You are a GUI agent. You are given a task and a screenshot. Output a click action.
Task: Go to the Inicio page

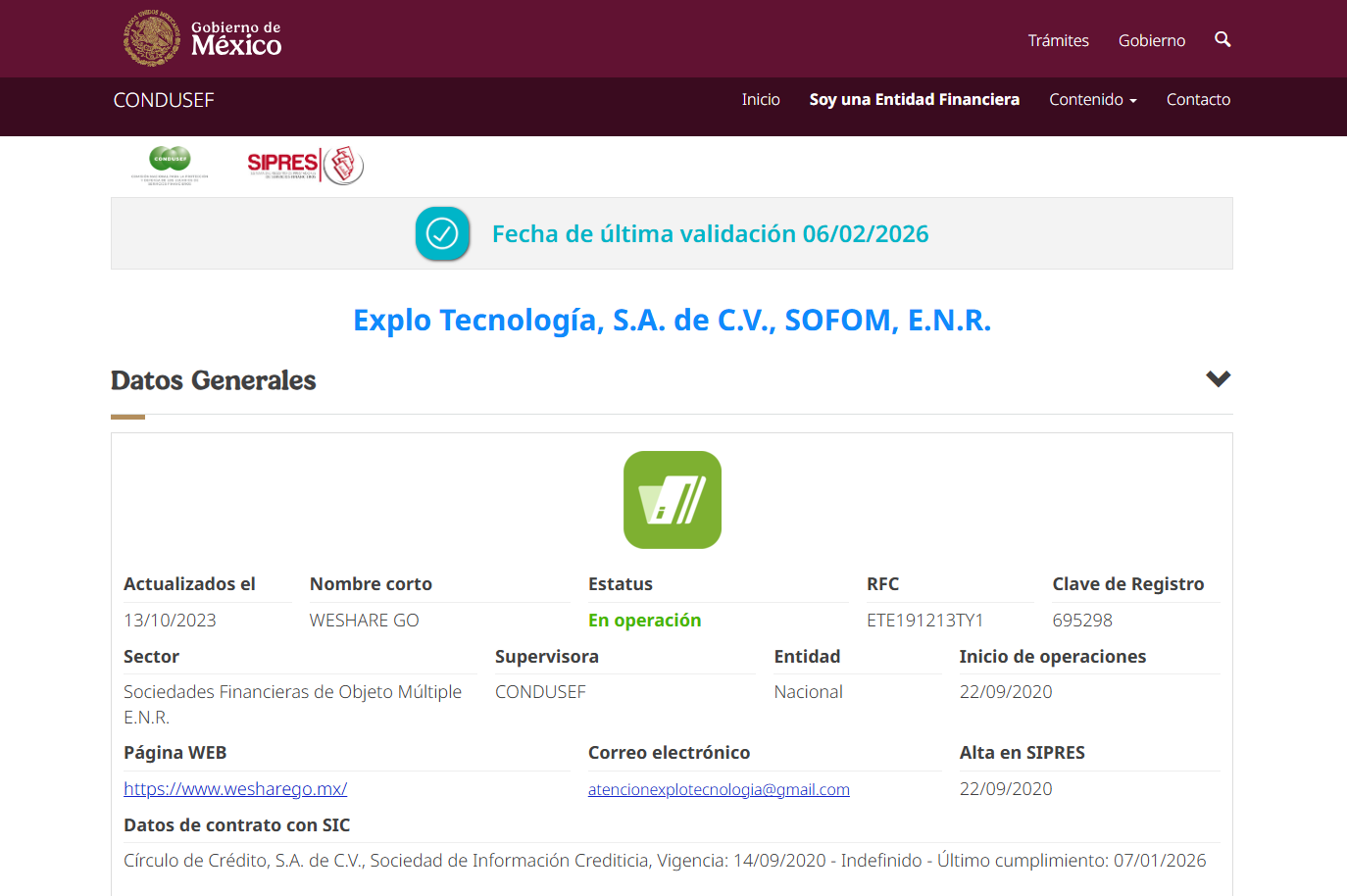(761, 100)
